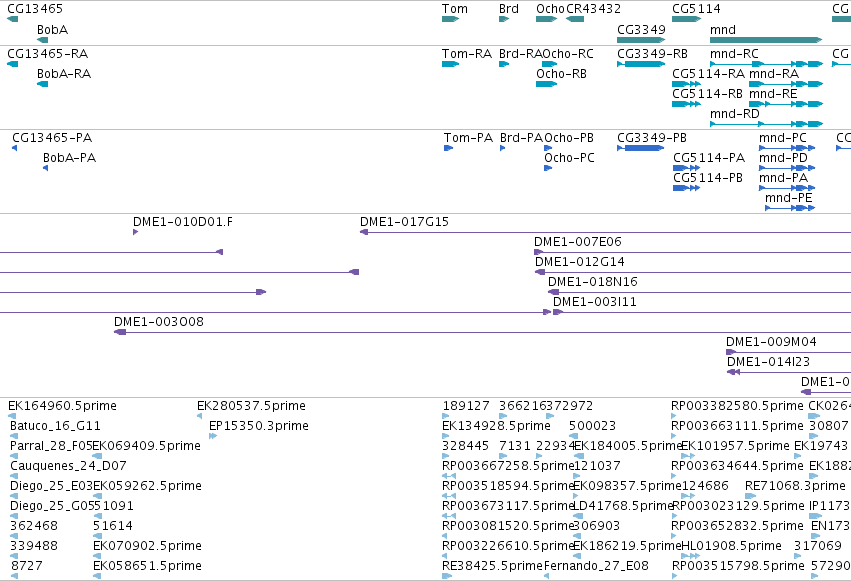Click the EK058651.5prime insertion label
Screen dimensions: 851x581
pos(147,566)
